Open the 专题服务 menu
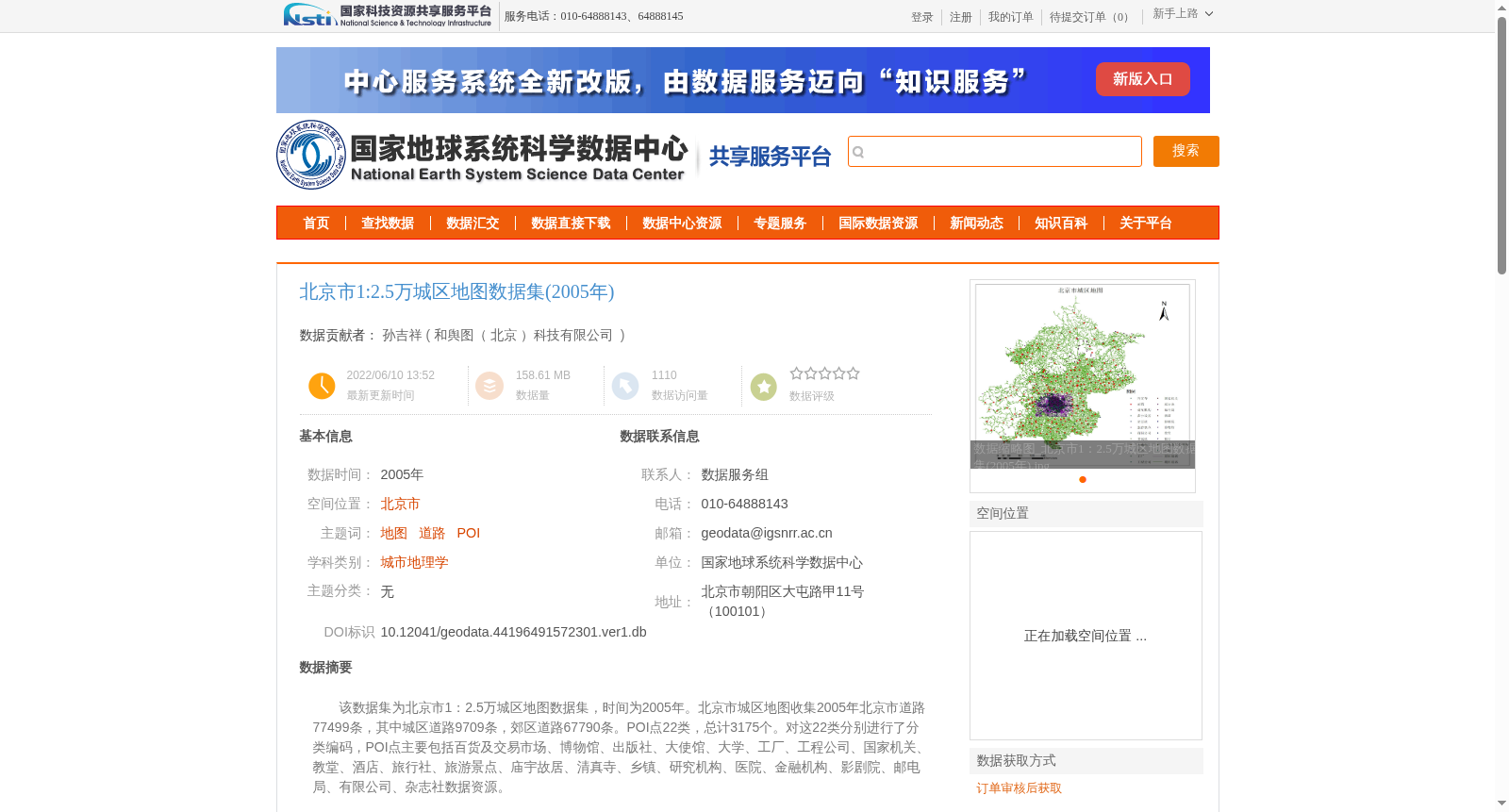The width and height of the screenshot is (1509, 812). 780,224
